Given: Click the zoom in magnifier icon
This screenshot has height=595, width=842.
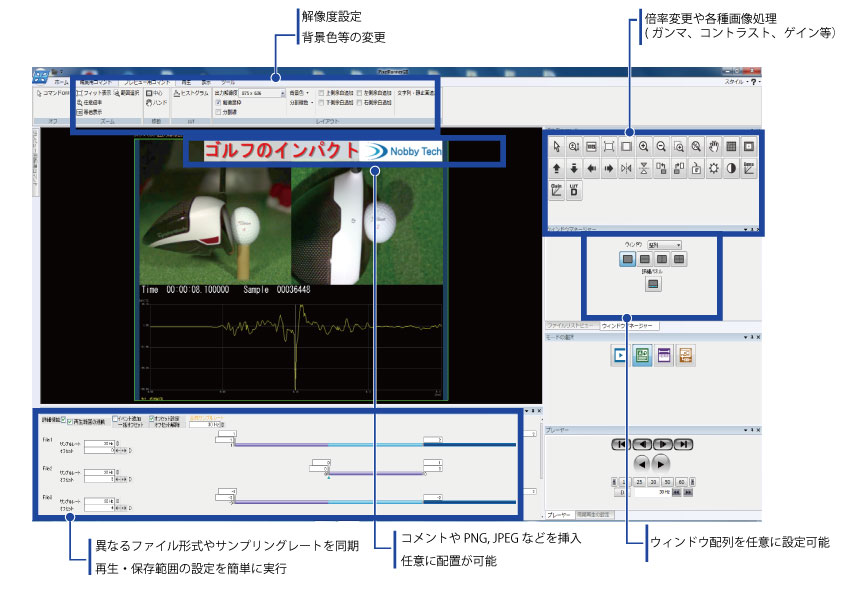Looking at the screenshot, I should coord(643,146).
